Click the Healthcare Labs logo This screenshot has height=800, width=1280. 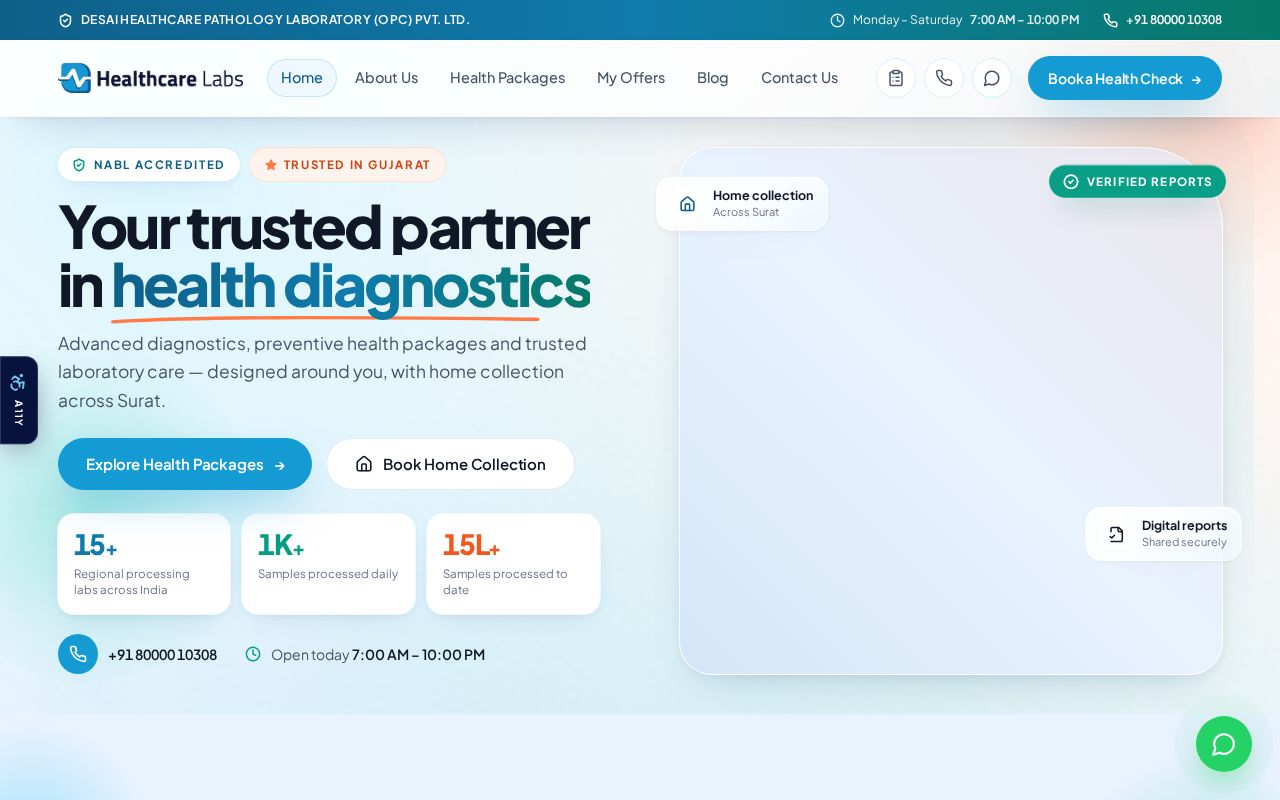click(x=150, y=78)
